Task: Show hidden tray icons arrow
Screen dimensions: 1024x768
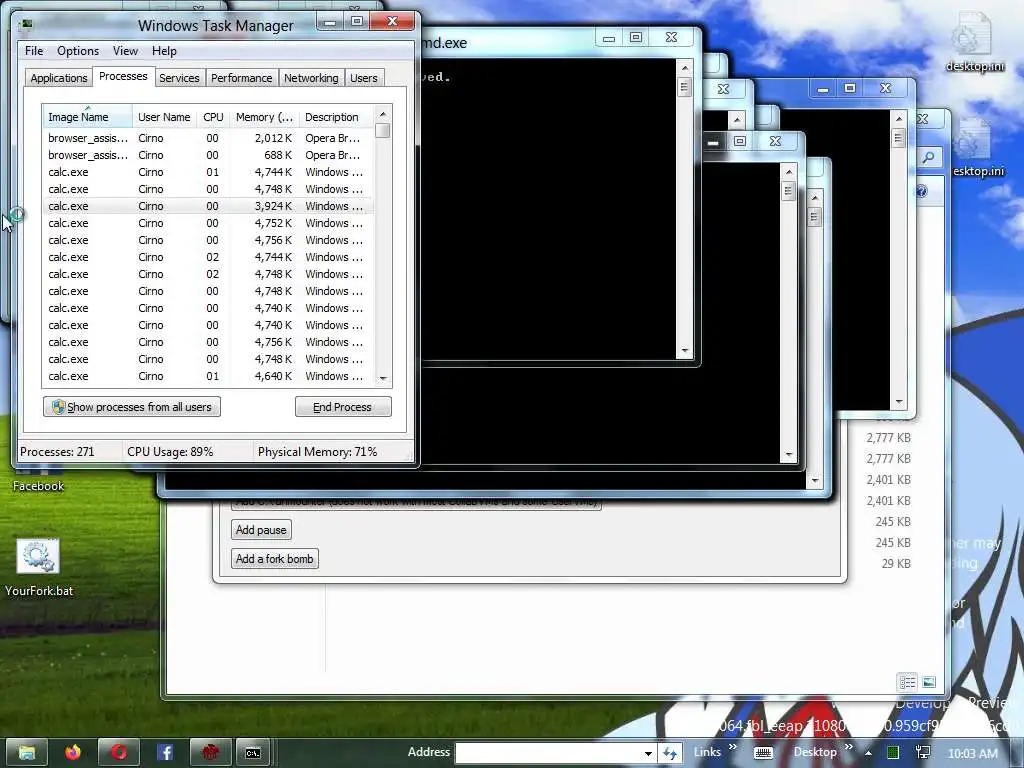Action: 868,753
